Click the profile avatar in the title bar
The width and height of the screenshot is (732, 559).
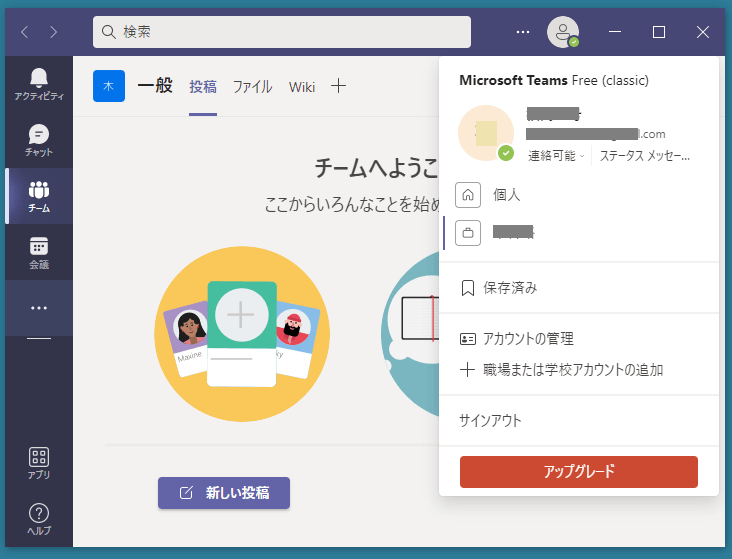(563, 32)
